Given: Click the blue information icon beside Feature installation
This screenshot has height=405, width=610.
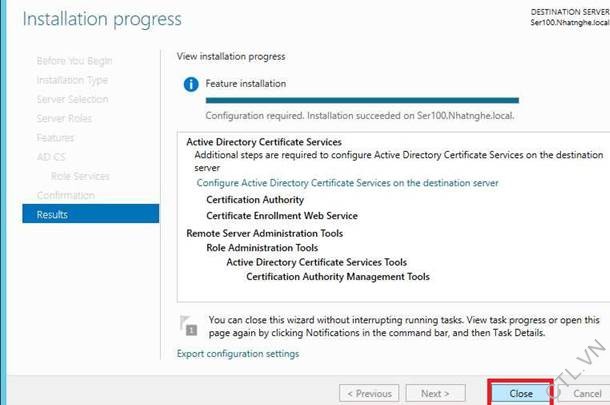Looking at the screenshot, I should (191, 84).
